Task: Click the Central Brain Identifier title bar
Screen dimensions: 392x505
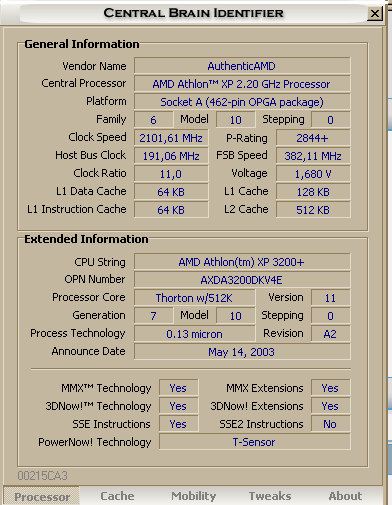Action: pyautogui.click(x=193, y=13)
